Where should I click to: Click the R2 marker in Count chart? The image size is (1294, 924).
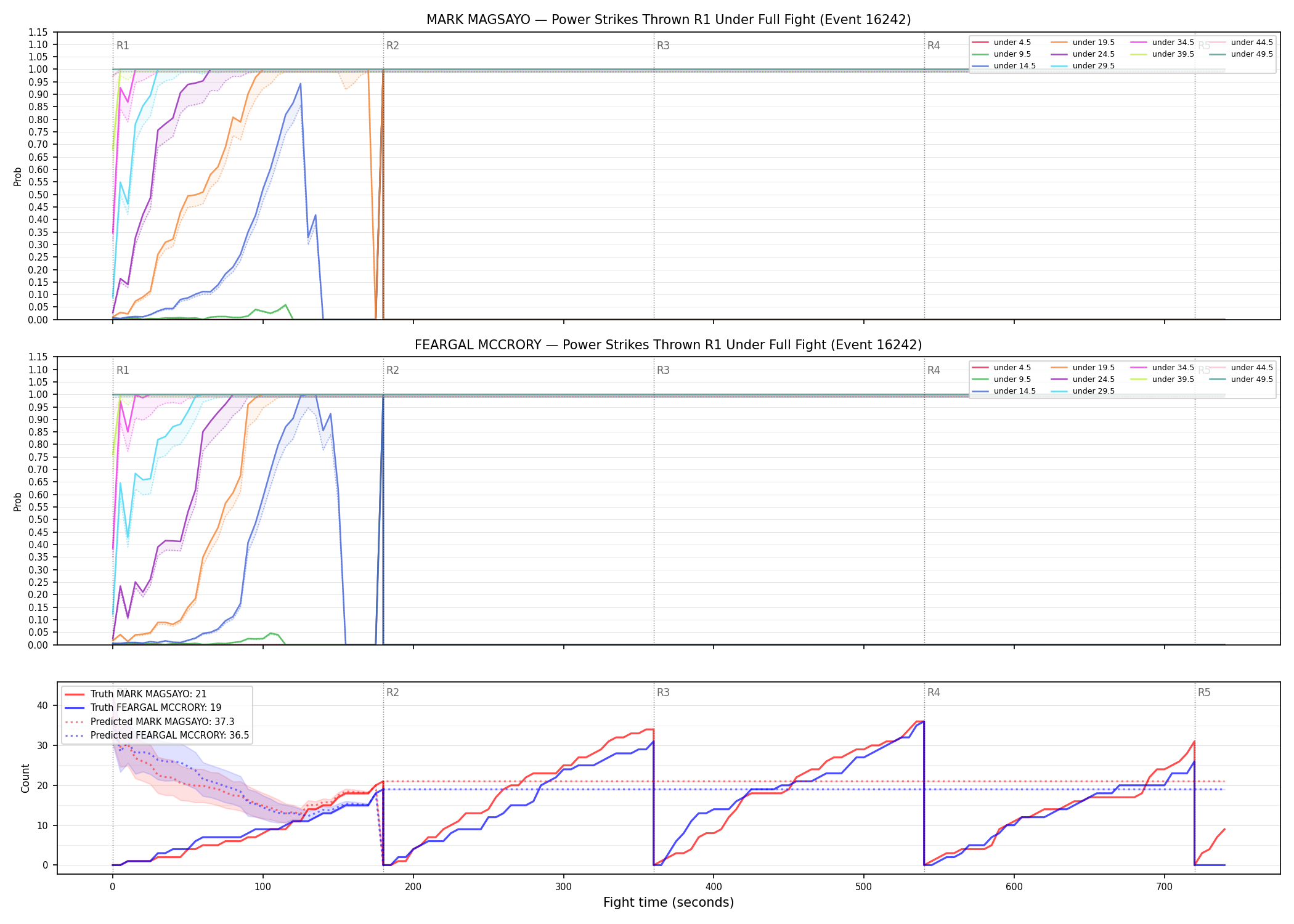pos(393,692)
